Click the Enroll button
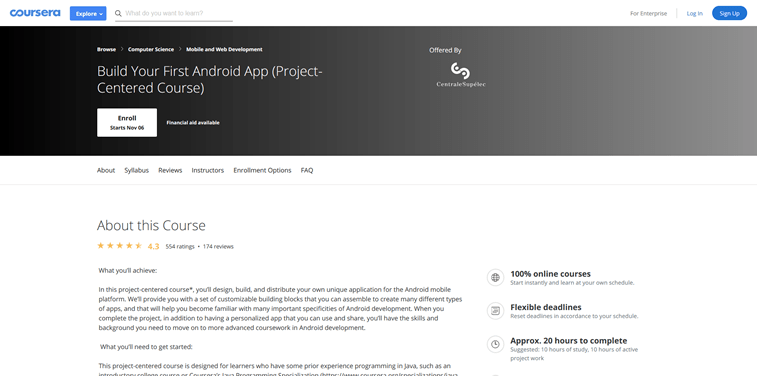 tap(127, 123)
